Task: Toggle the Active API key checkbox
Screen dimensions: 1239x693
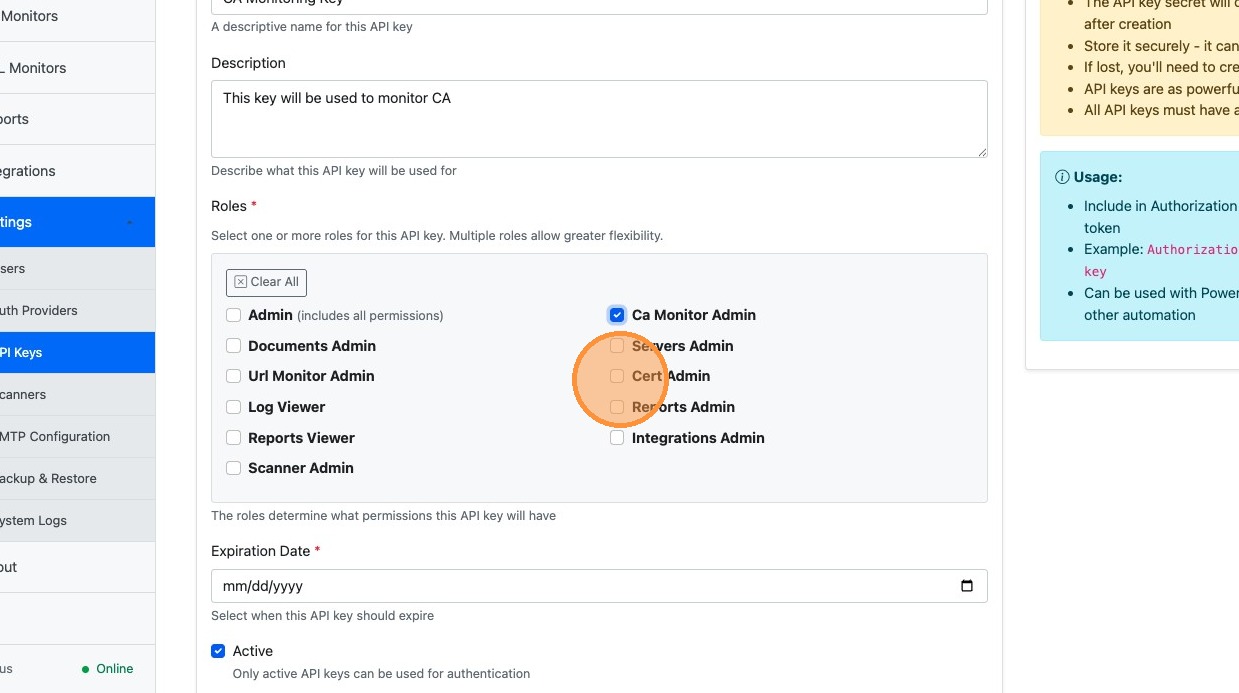Action: (x=218, y=651)
